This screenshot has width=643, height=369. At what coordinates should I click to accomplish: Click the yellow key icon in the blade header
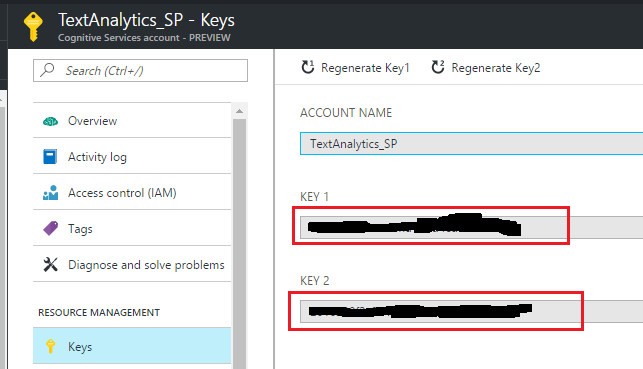(33, 27)
